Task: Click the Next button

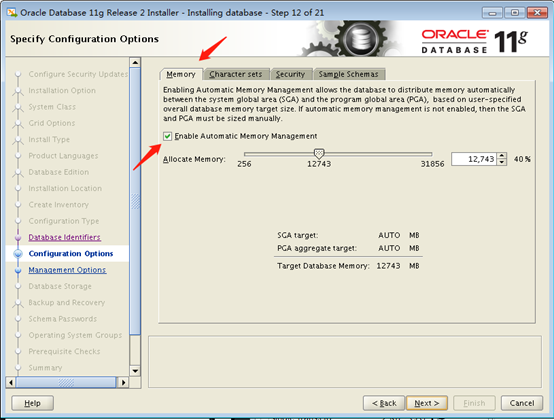Action: pyautogui.click(x=427, y=403)
